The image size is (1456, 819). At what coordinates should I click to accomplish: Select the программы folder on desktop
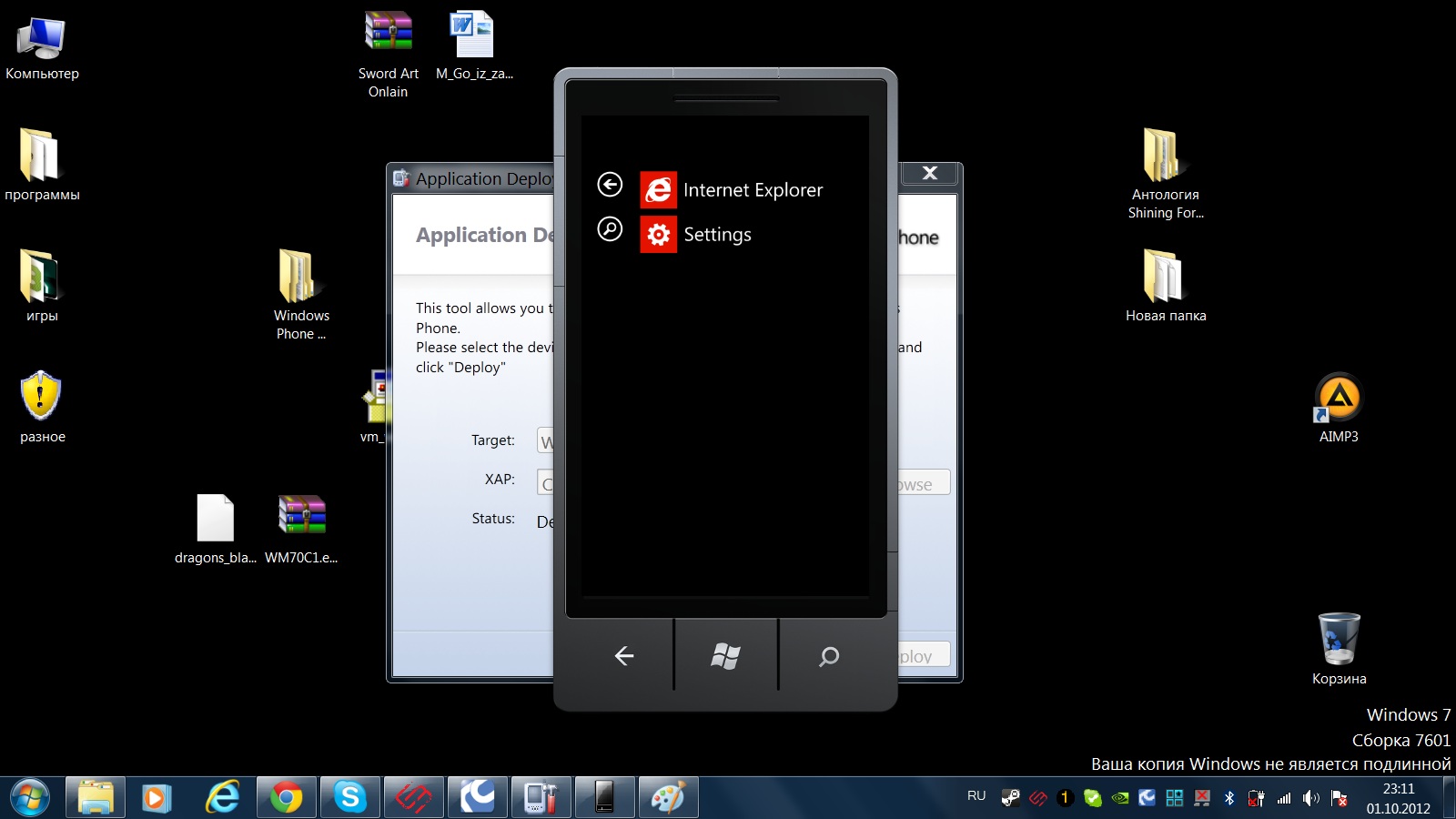(42, 166)
